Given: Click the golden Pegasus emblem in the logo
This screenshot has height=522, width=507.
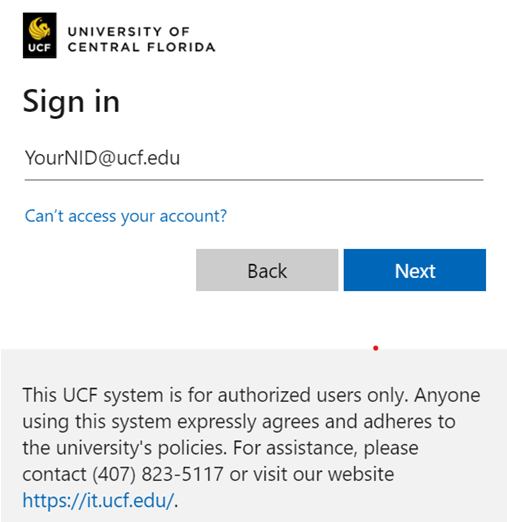Looking at the screenshot, I should tap(39, 28).
